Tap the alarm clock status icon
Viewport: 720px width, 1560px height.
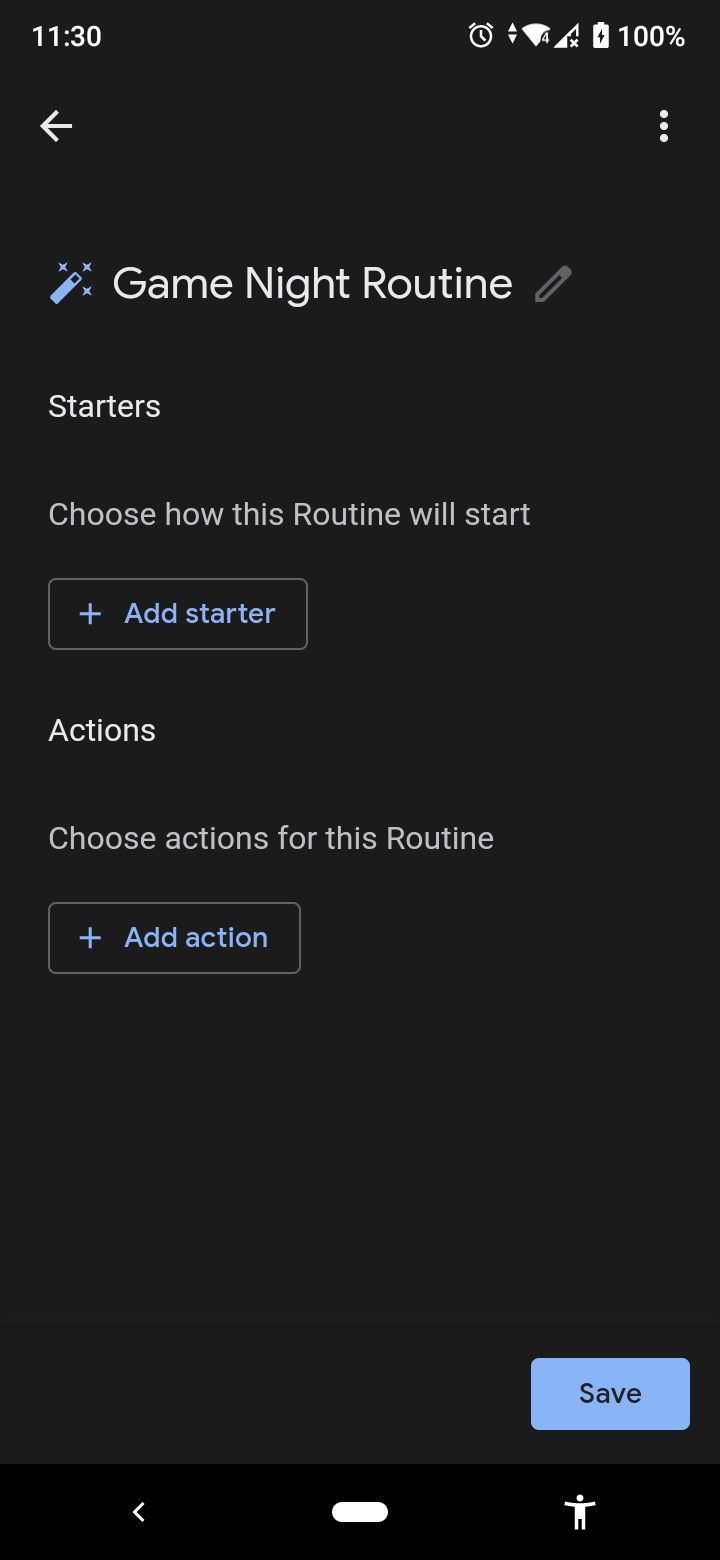tap(481, 36)
